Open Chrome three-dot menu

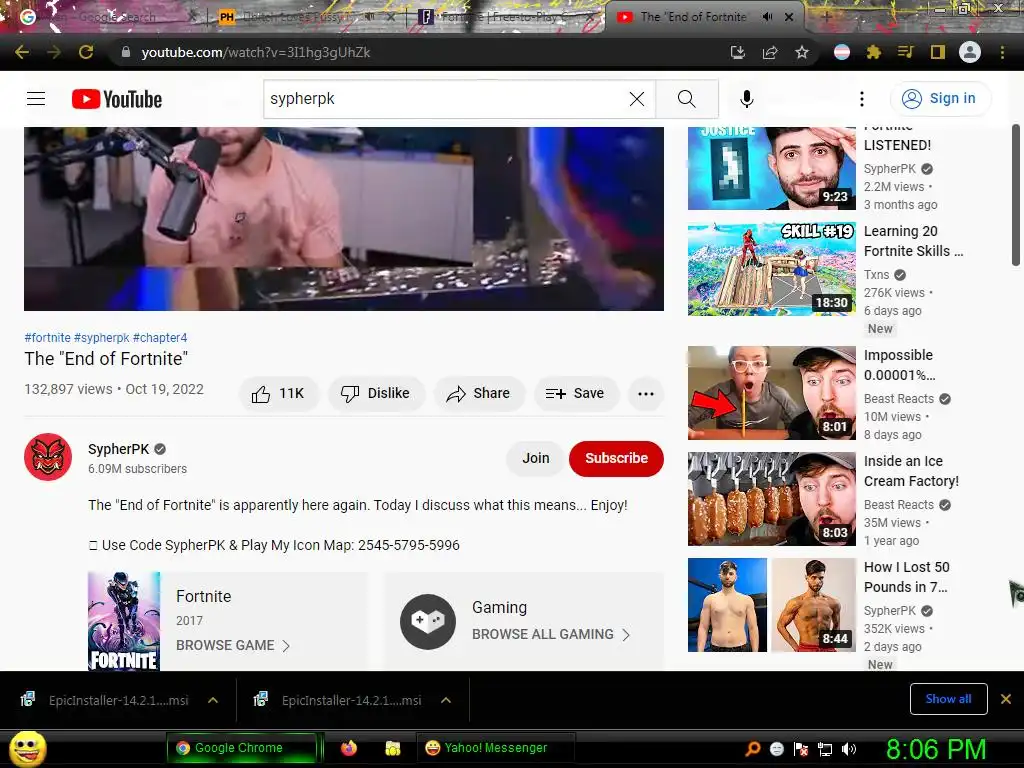tap(1002, 52)
